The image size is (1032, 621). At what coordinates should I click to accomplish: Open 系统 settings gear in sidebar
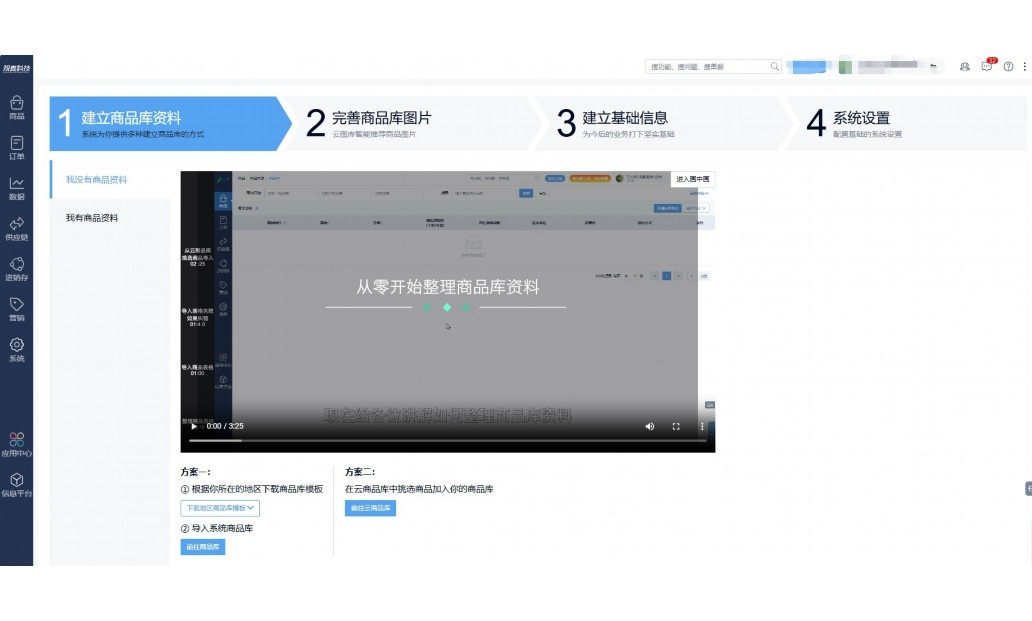coord(16,349)
